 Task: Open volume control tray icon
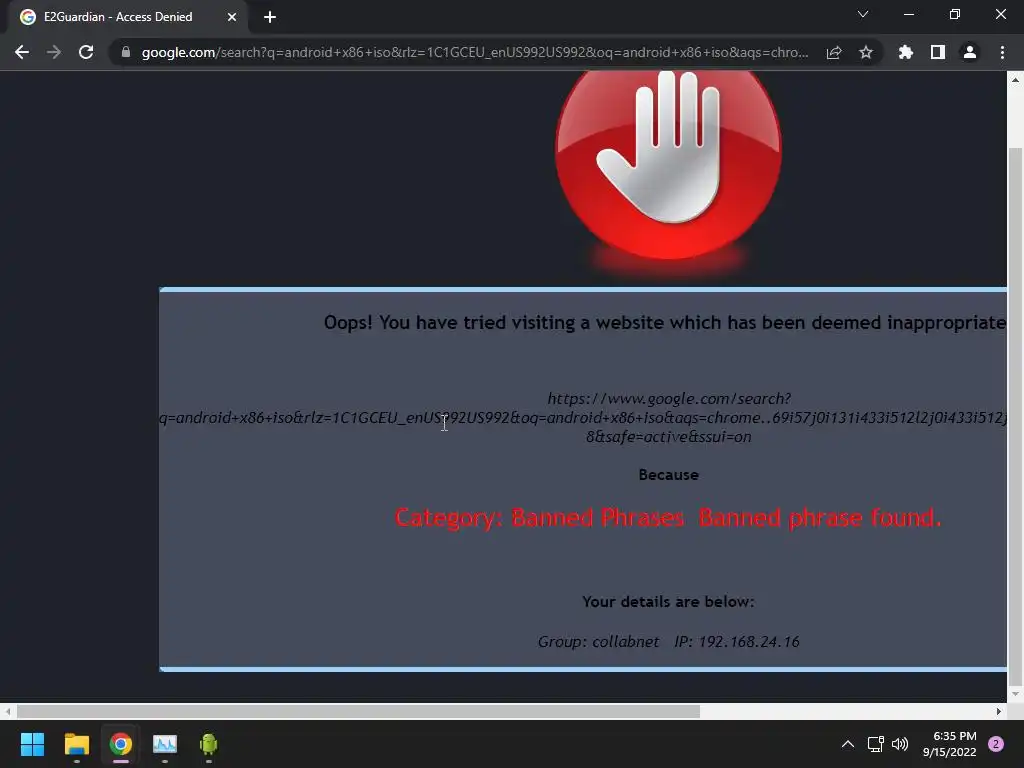pos(900,744)
